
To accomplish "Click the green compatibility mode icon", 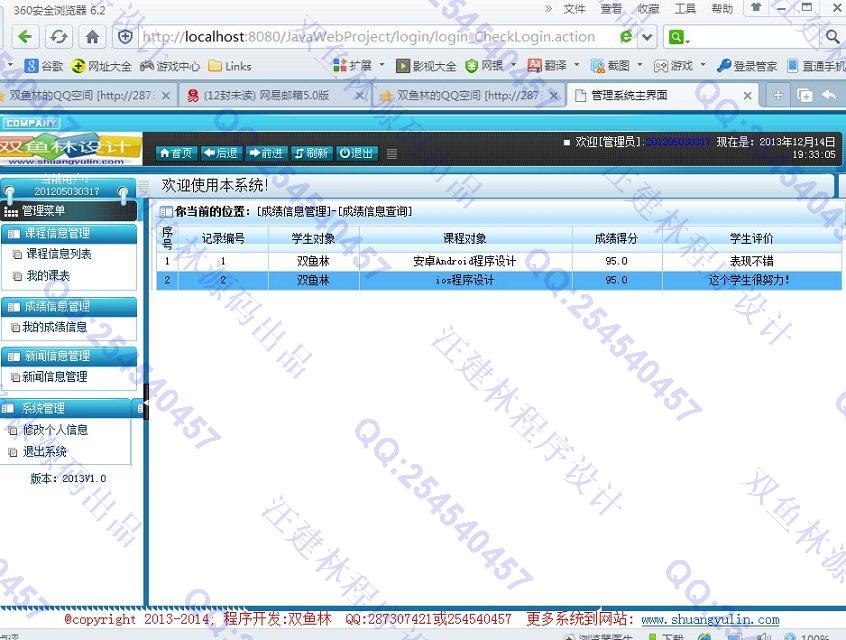I will point(626,37).
